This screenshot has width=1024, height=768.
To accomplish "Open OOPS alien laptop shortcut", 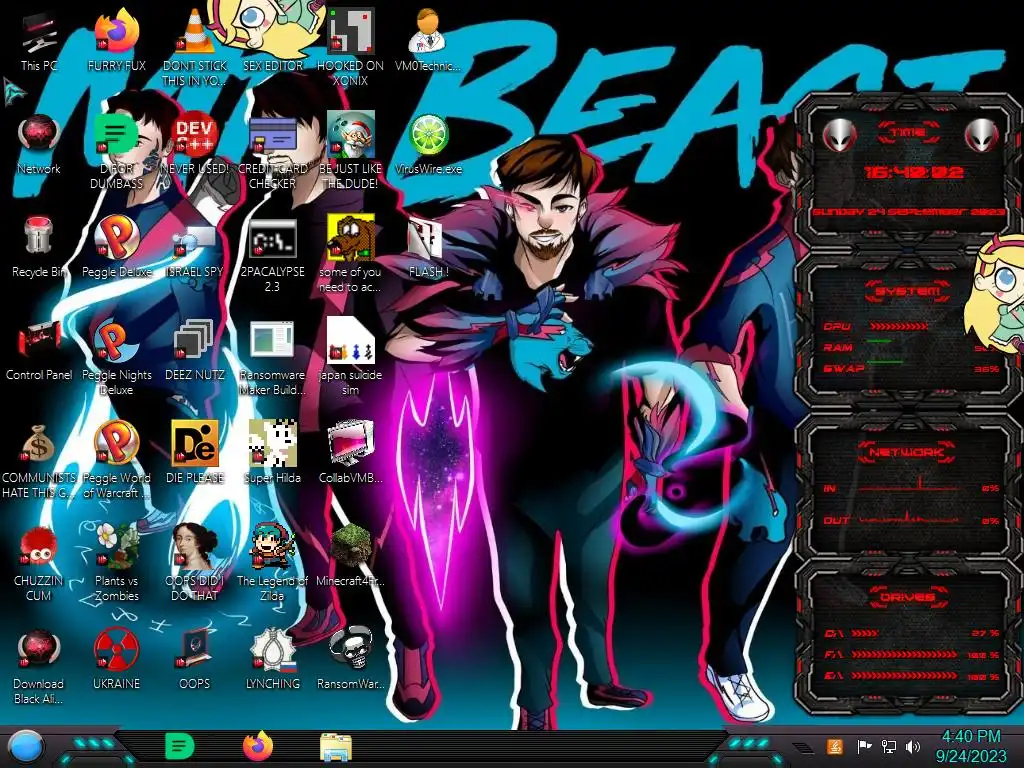I will click(x=195, y=660).
